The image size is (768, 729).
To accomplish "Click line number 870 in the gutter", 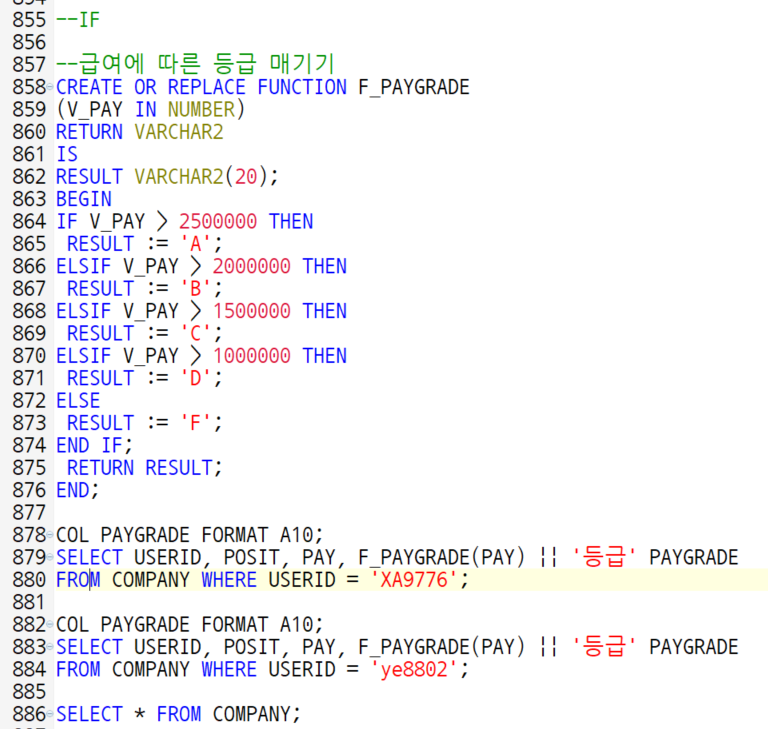I will [29, 356].
